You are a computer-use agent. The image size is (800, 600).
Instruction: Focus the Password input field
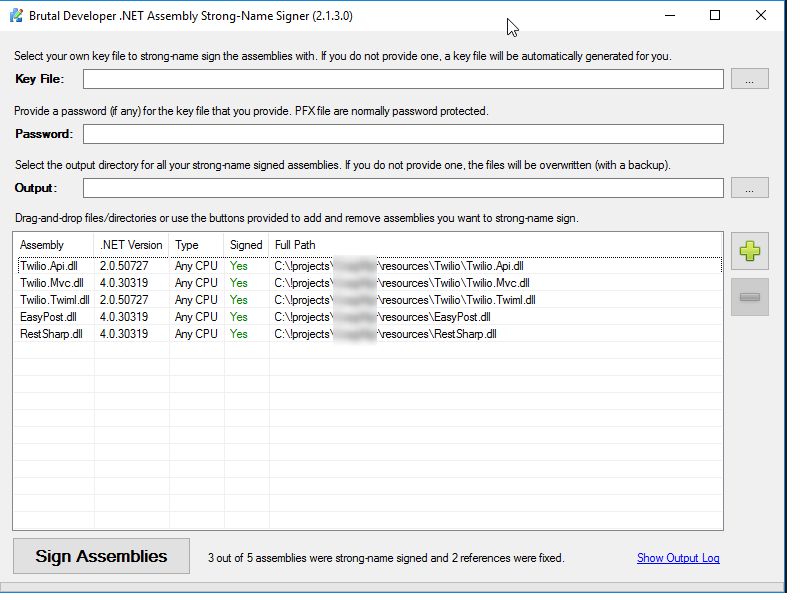(400, 133)
